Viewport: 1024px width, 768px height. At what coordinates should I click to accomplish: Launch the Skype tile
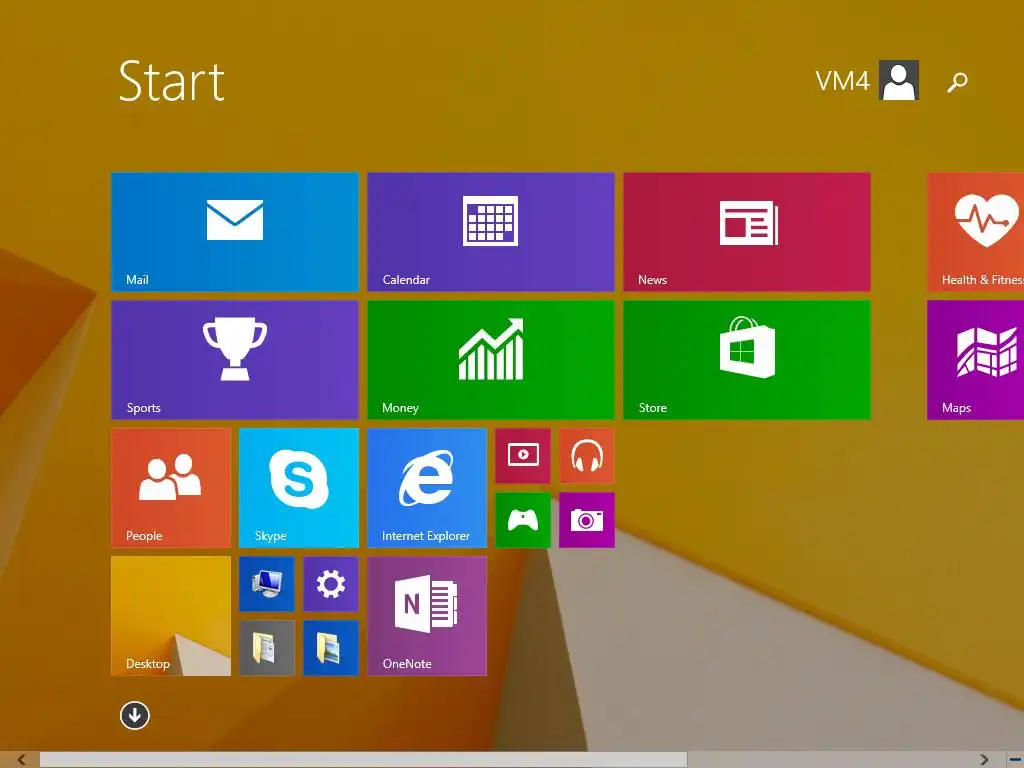tap(299, 488)
